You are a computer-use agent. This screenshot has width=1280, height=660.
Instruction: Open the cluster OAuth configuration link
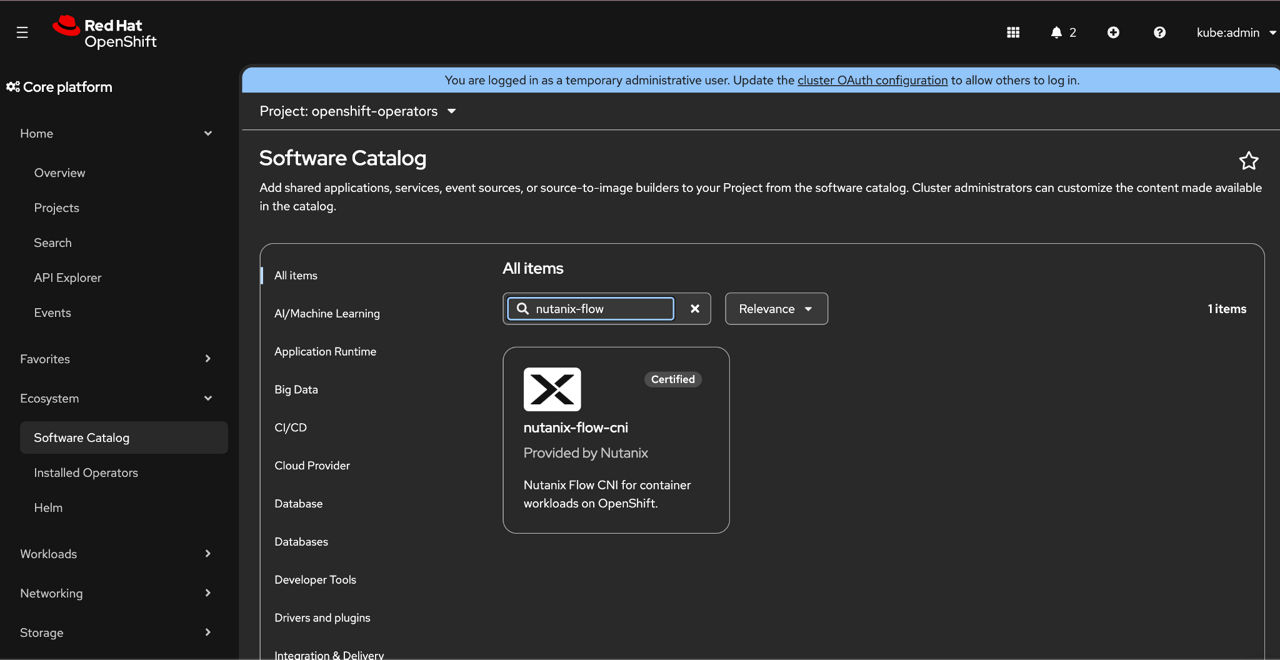pyautogui.click(x=872, y=80)
